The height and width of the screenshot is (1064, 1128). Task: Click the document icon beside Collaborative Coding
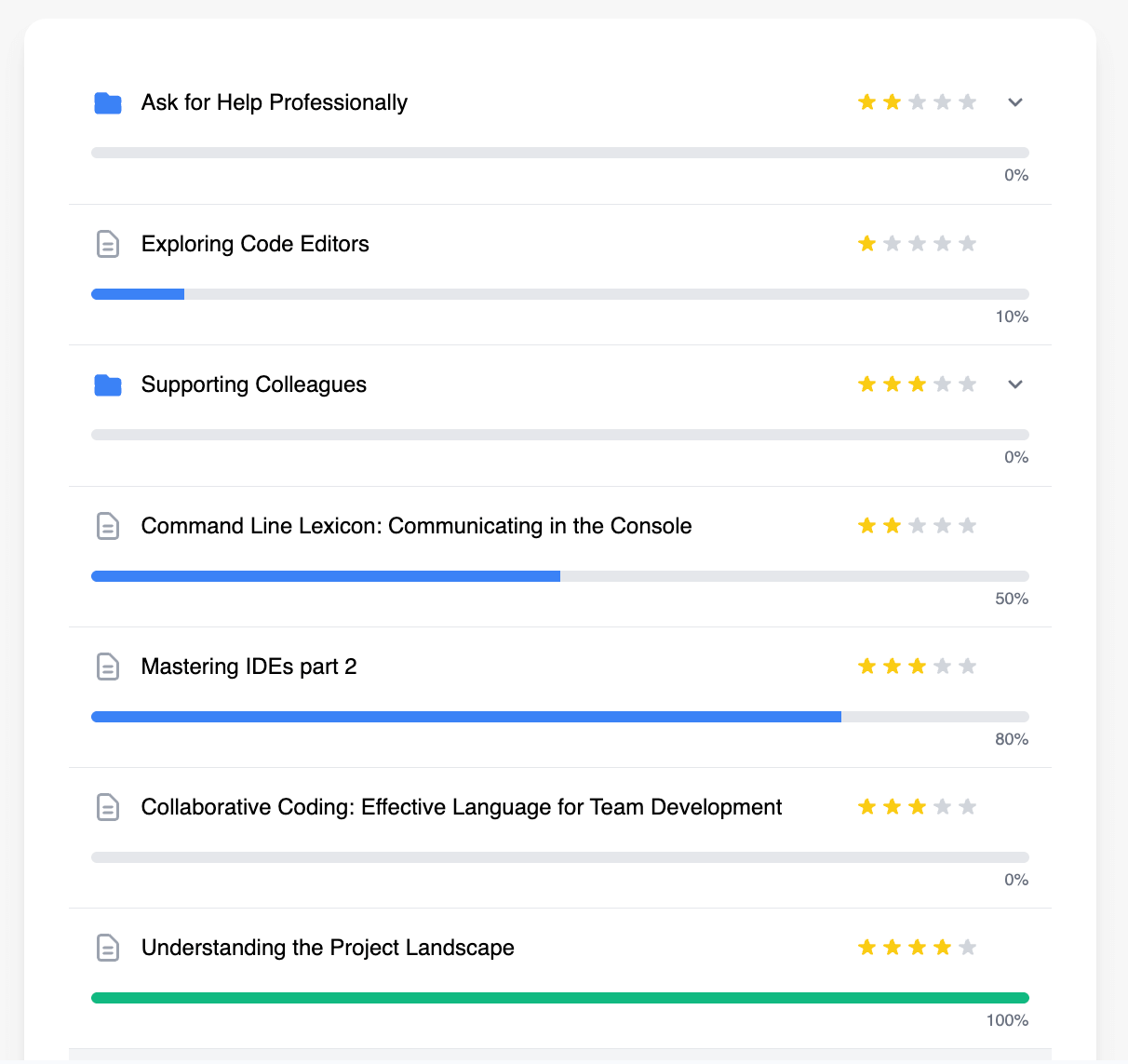click(x=108, y=807)
